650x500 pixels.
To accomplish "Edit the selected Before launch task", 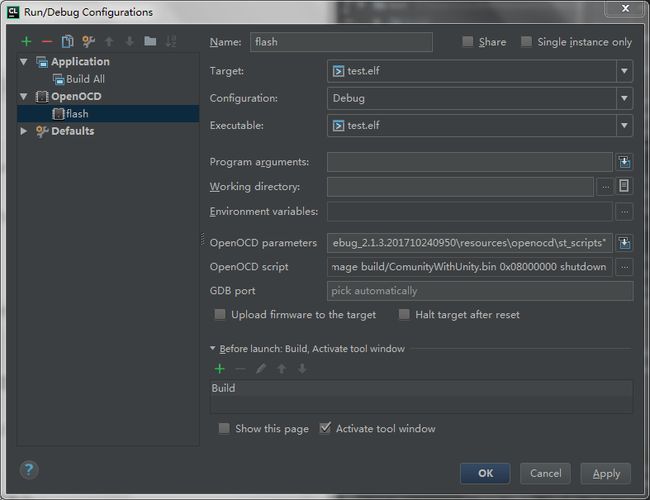I will (x=261, y=369).
